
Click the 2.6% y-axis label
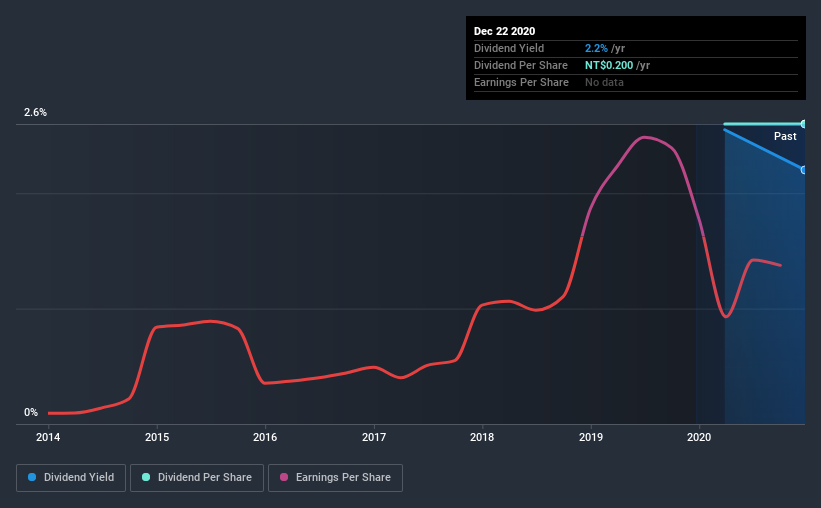35,112
